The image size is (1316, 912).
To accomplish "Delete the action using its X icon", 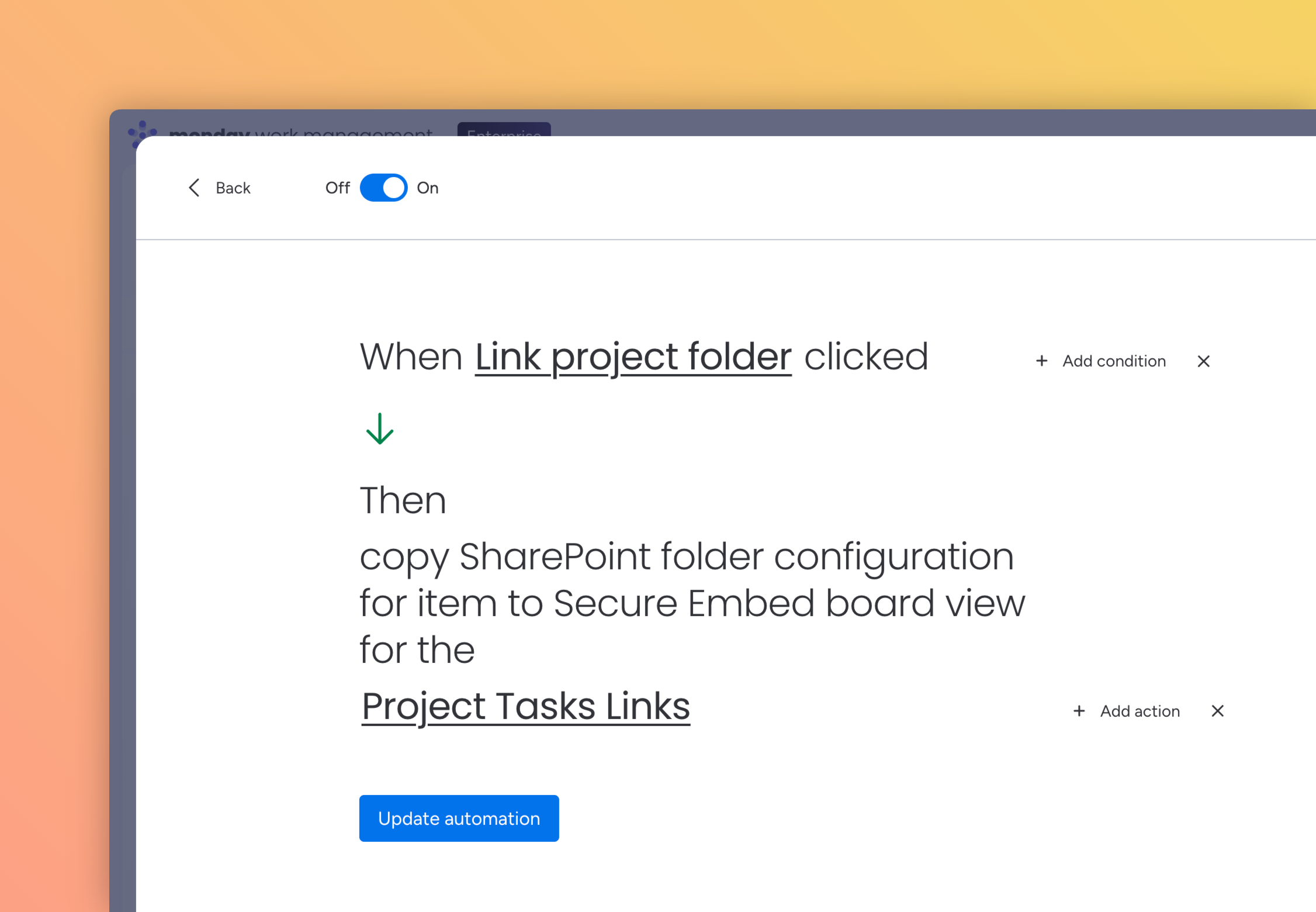I will pos(1217,711).
